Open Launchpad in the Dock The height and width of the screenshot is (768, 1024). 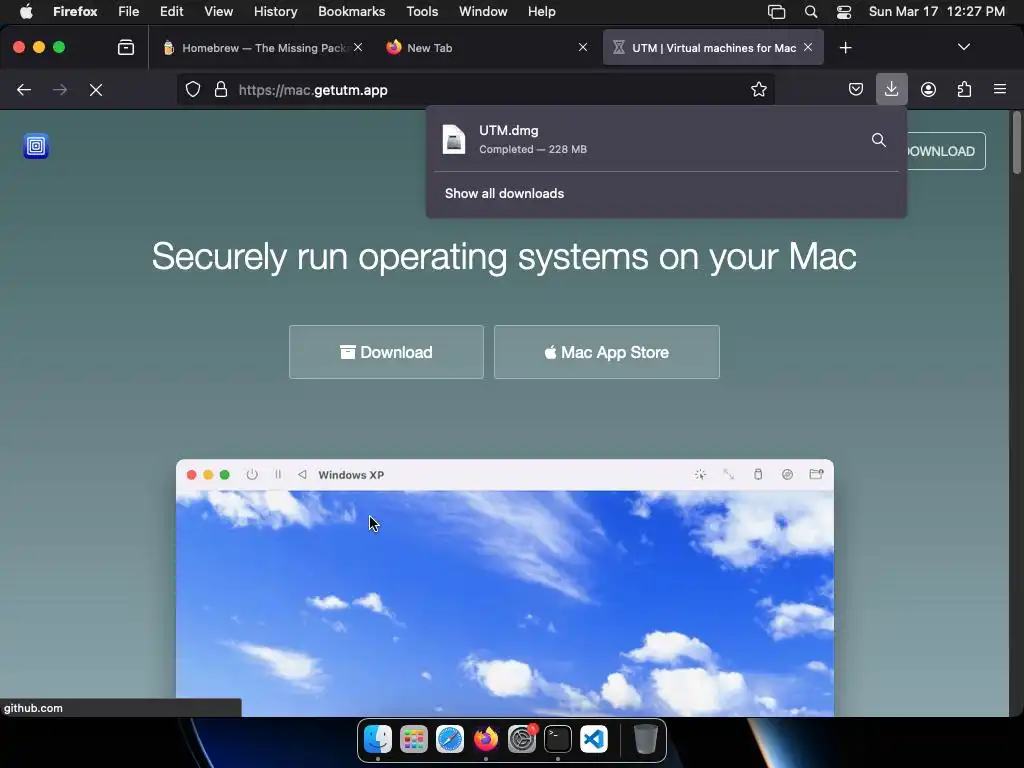coord(413,739)
